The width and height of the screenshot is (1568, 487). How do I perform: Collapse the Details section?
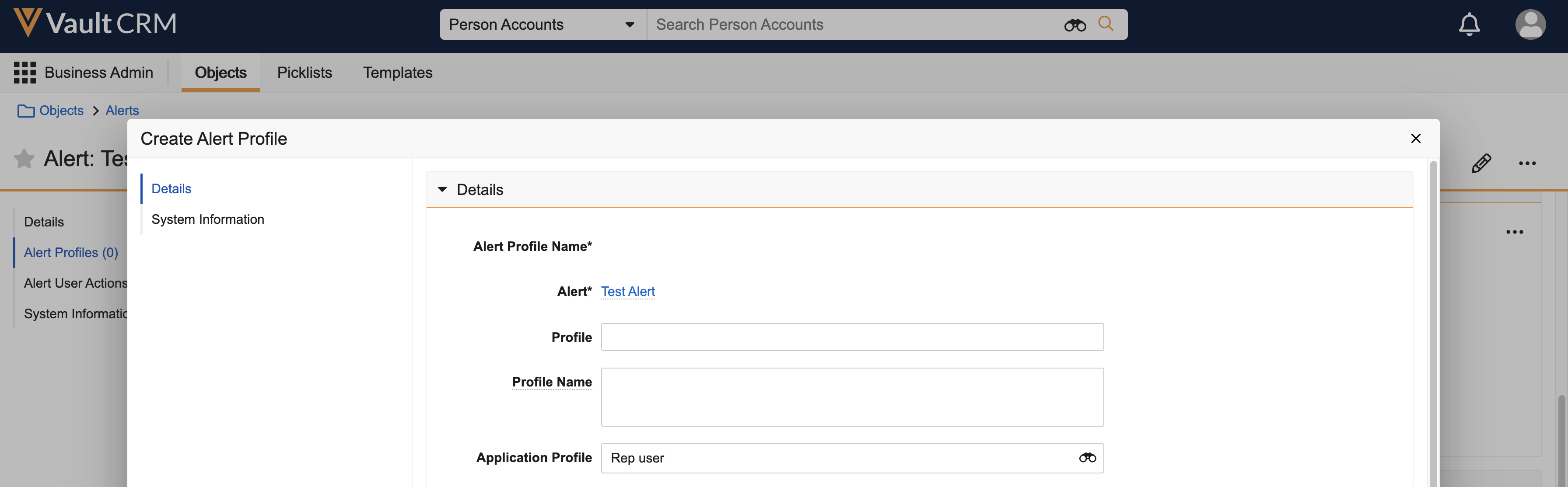point(442,190)
